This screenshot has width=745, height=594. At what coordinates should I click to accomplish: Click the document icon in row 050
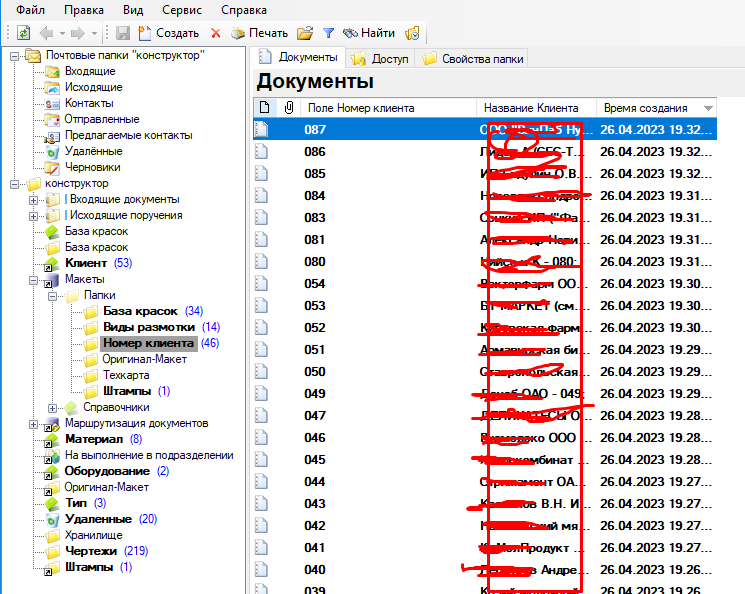(x=261, y=372)
